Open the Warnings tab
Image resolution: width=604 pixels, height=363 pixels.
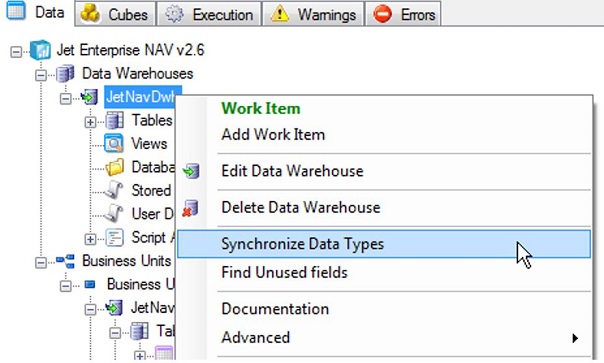click(x=313, y=14)
